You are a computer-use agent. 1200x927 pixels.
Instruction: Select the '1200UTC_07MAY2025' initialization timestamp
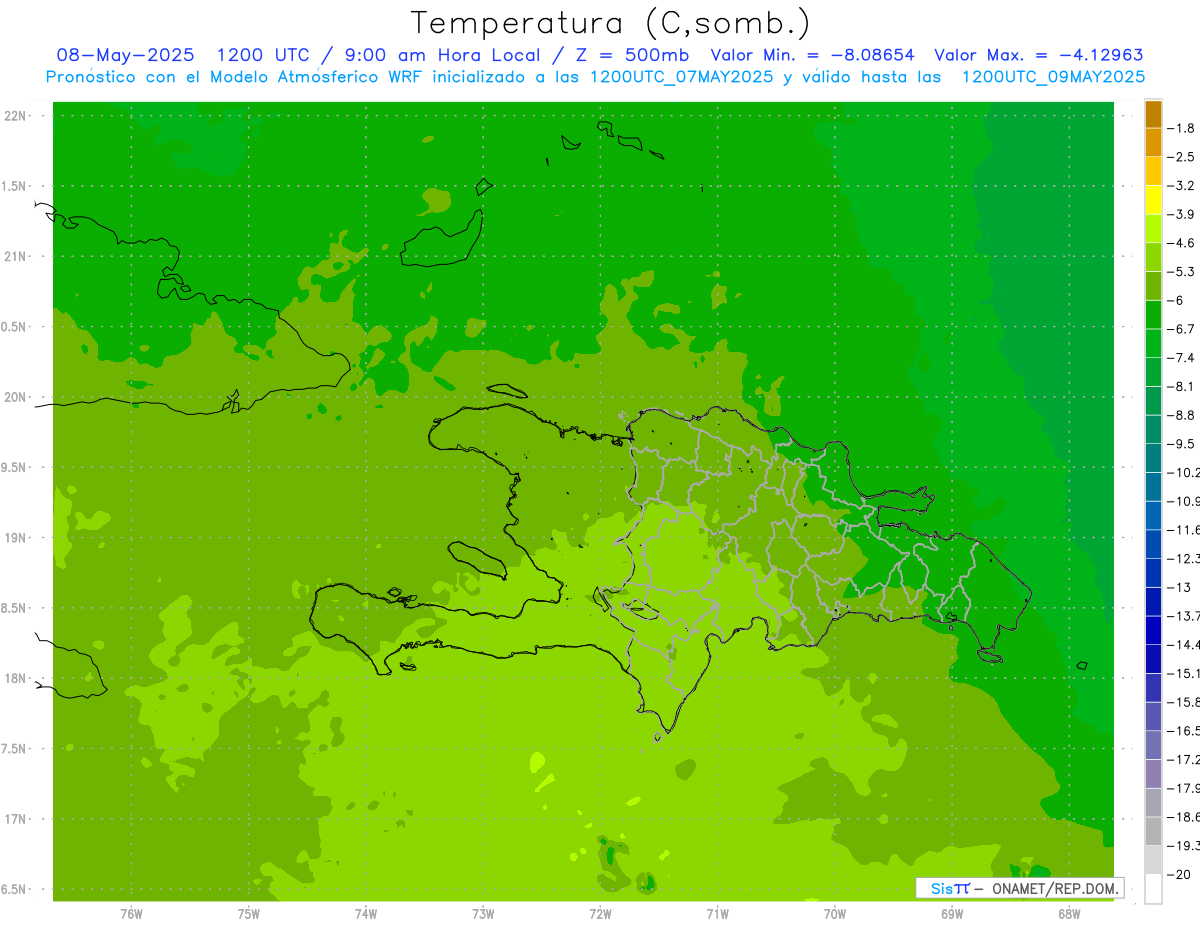click(682, 77)
